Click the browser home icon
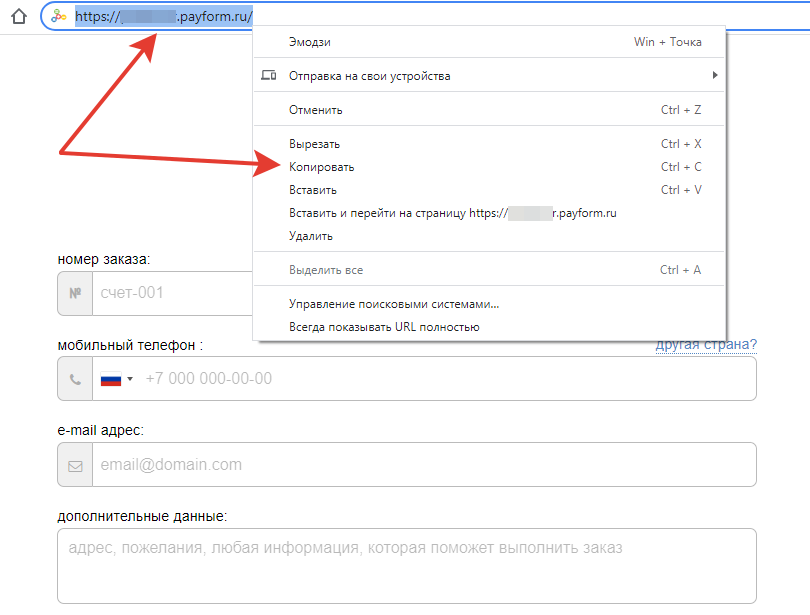The height and width of the screenshot is (615, 810). pos(19,17)
